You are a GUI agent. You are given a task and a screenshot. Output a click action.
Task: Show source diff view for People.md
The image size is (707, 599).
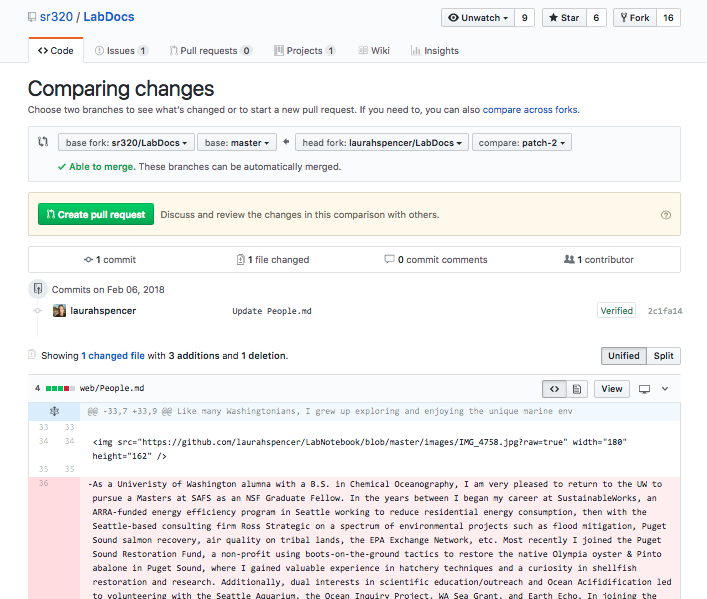[x=554, y=389]
